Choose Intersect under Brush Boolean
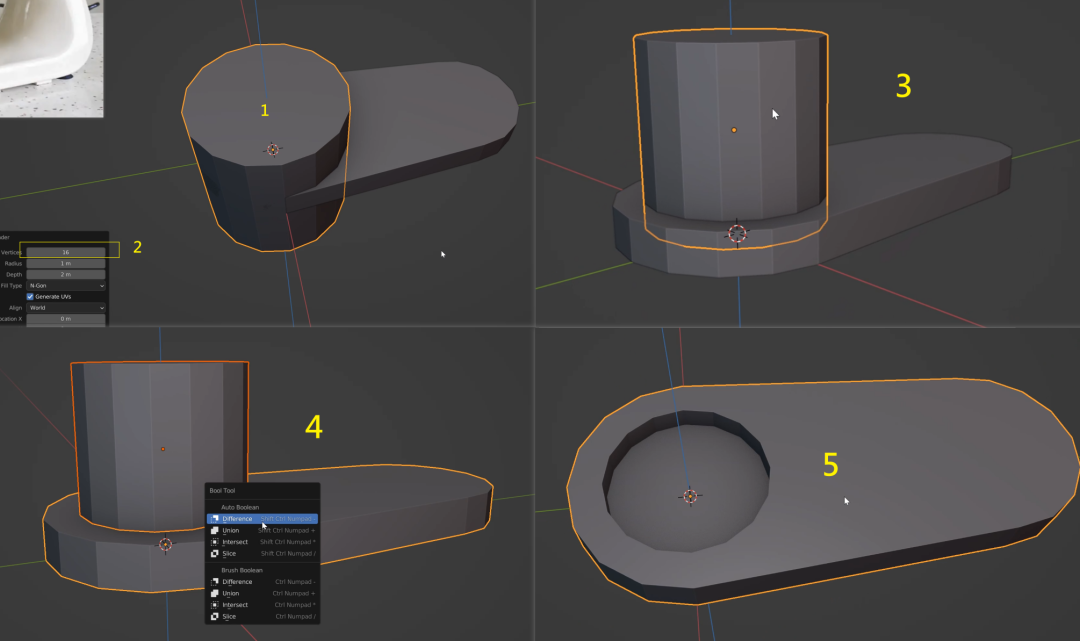 click(x=262, y=605)
